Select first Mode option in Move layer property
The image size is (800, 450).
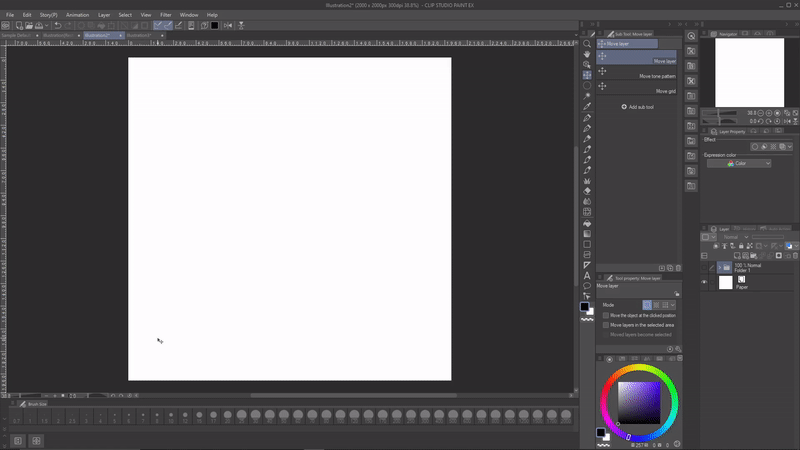click(x=647, y=305)
